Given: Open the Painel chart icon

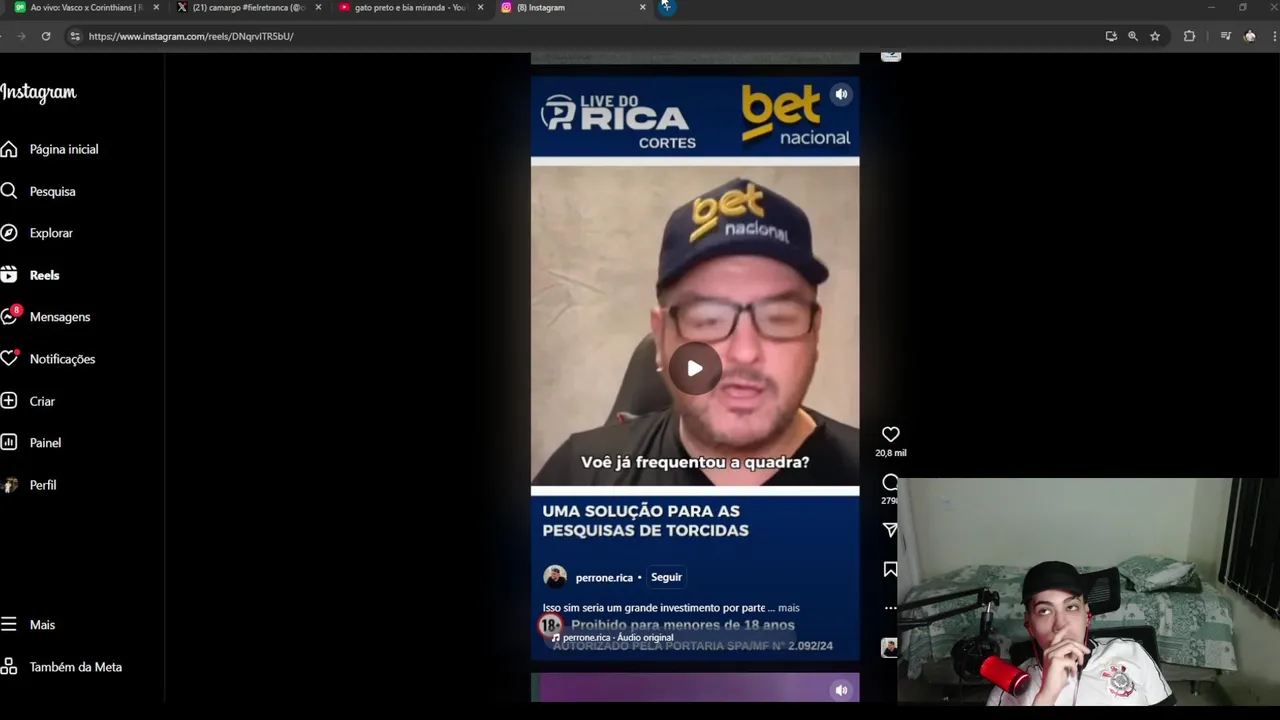Looking at the screenshot, I should click(9, 442).
